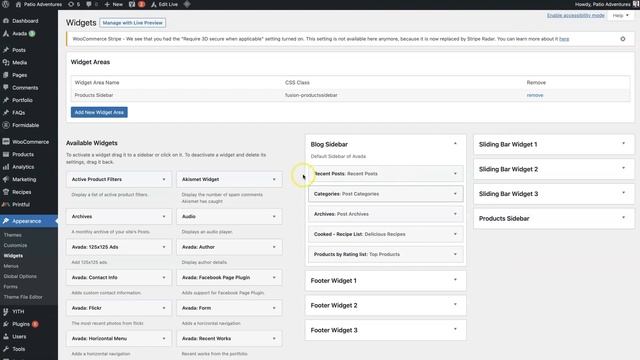Click the plus New icon in admin bar
The height and width of the screenshot is (360, 640).
point(107,4)
